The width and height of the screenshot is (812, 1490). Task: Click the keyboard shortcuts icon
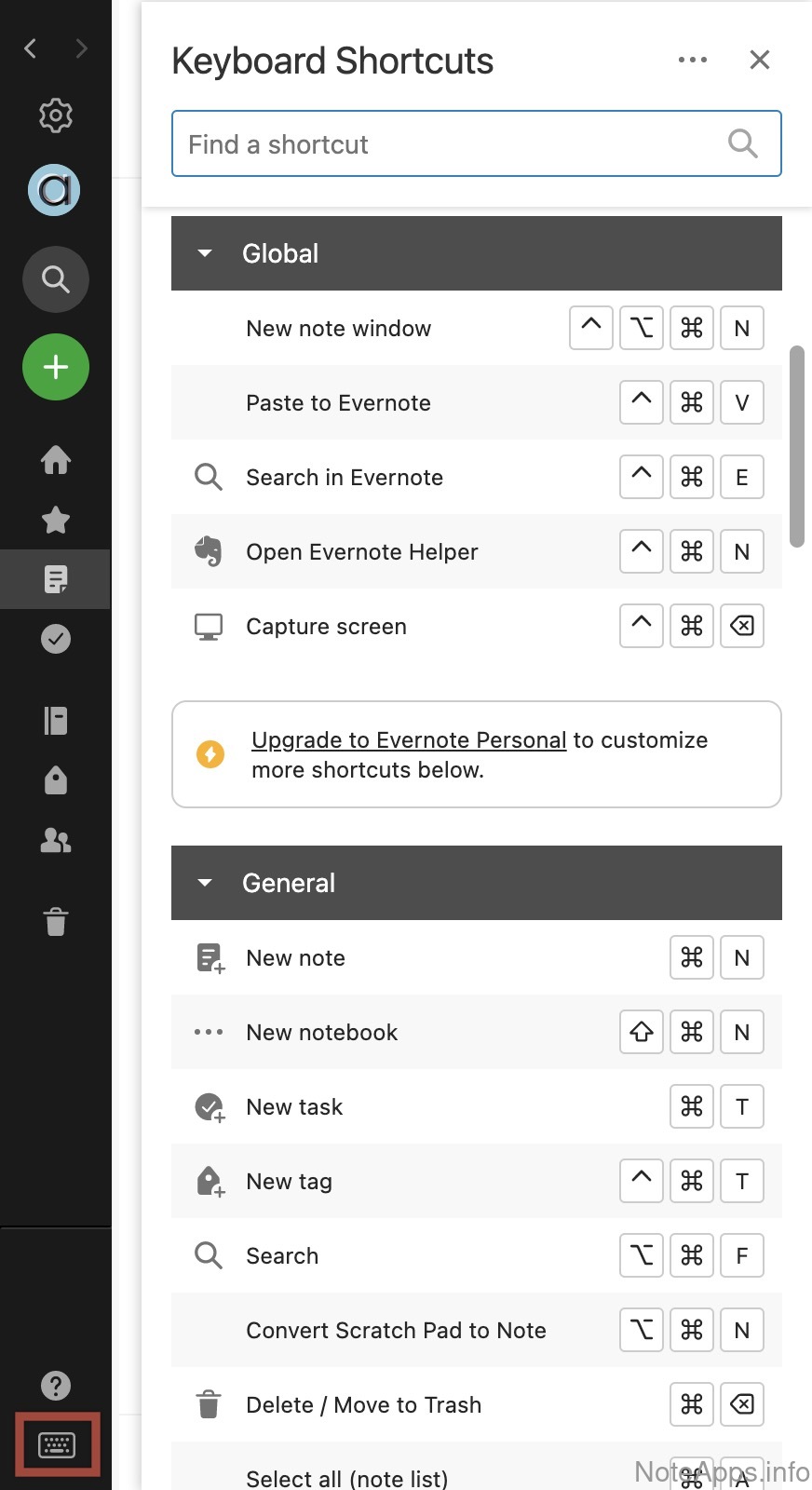[x=57, y=1445]
